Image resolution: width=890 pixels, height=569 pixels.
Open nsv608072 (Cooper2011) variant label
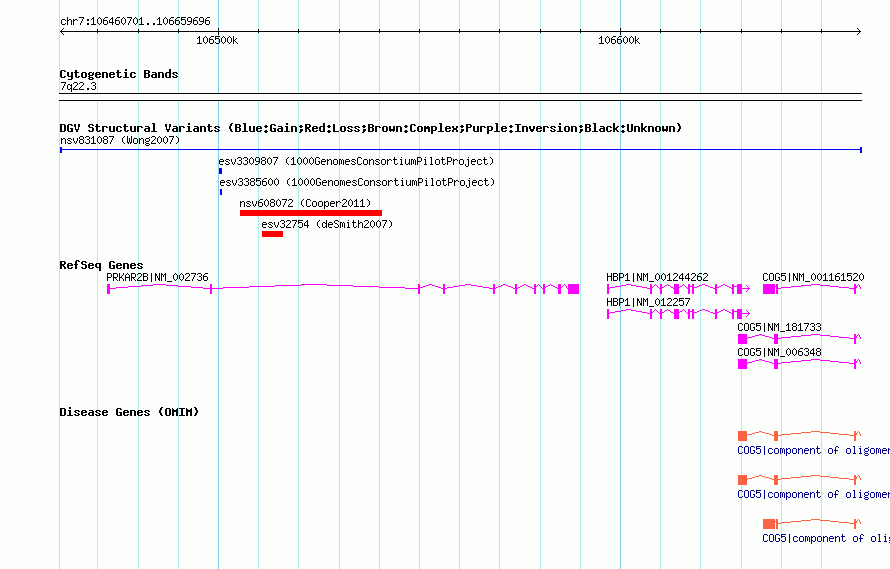305,203
